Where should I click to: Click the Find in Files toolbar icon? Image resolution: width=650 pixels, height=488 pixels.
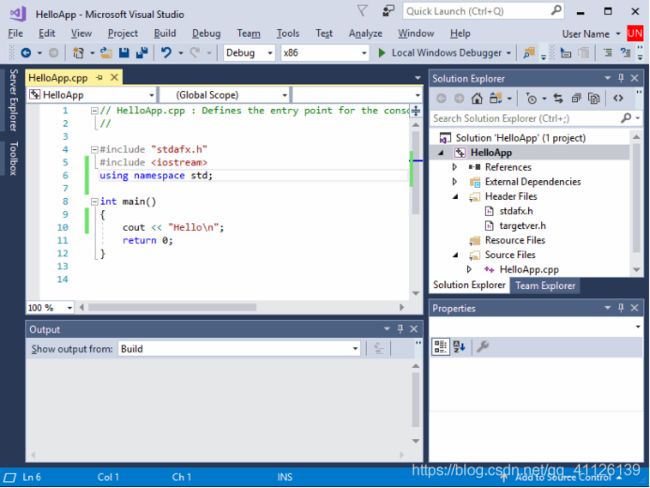coord(529,53)
